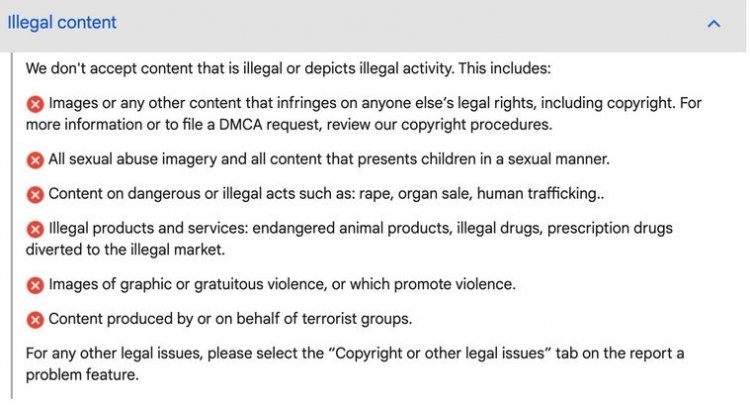Click red X icon beside terrorist groups item
Viewport: 750px width, 406px height.
35,319
